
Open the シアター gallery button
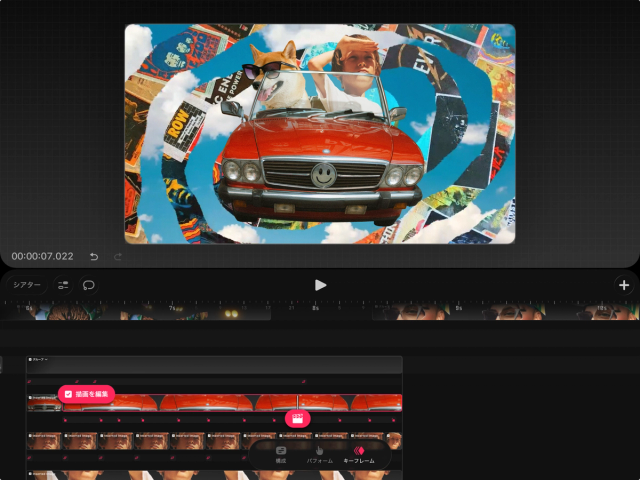27,285
